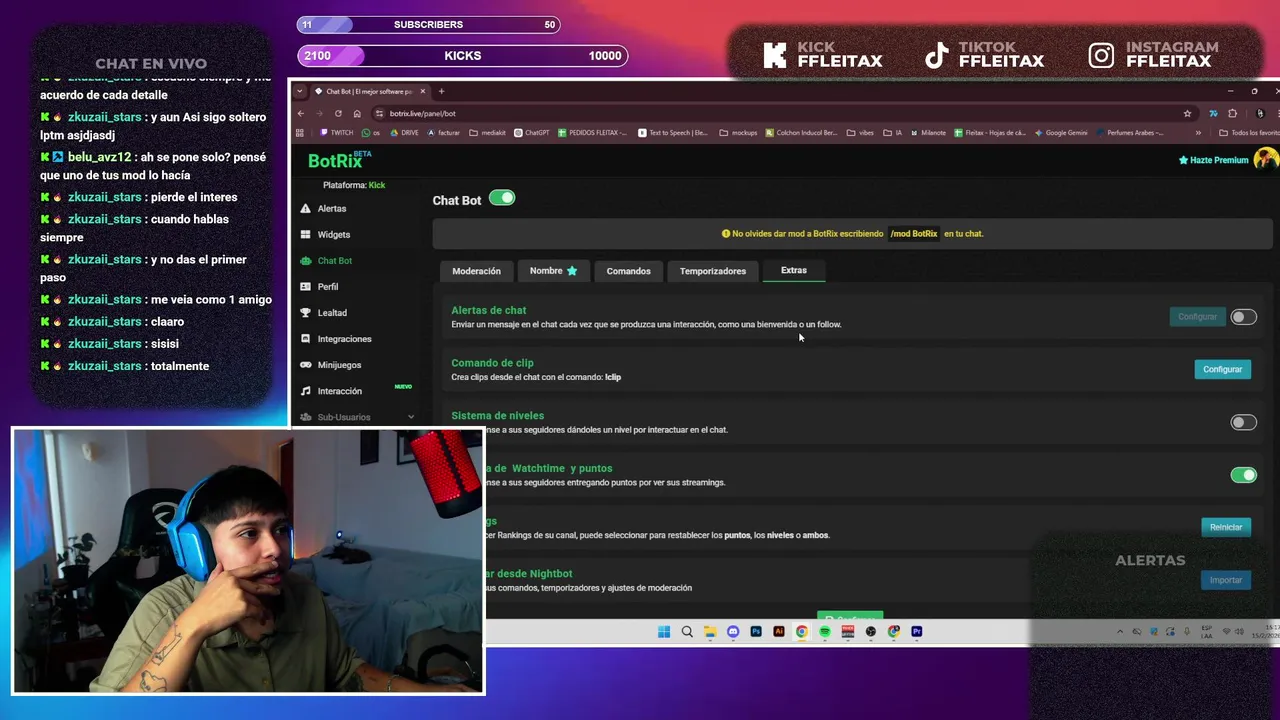Image resolution: width=1280 pixels, height=720 pixels.
Task: Open the Interacción music note icon
Action: click(306, 391)
